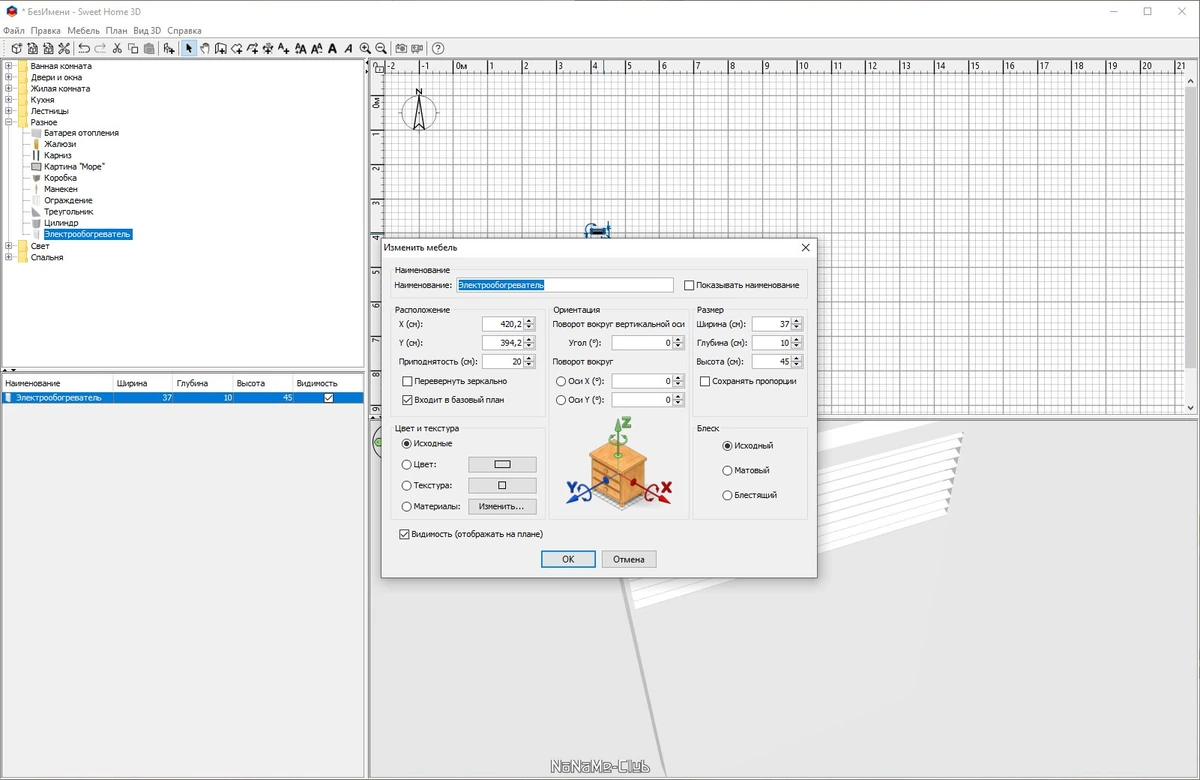Click the Наименование text input field

(x=565, y=285)
